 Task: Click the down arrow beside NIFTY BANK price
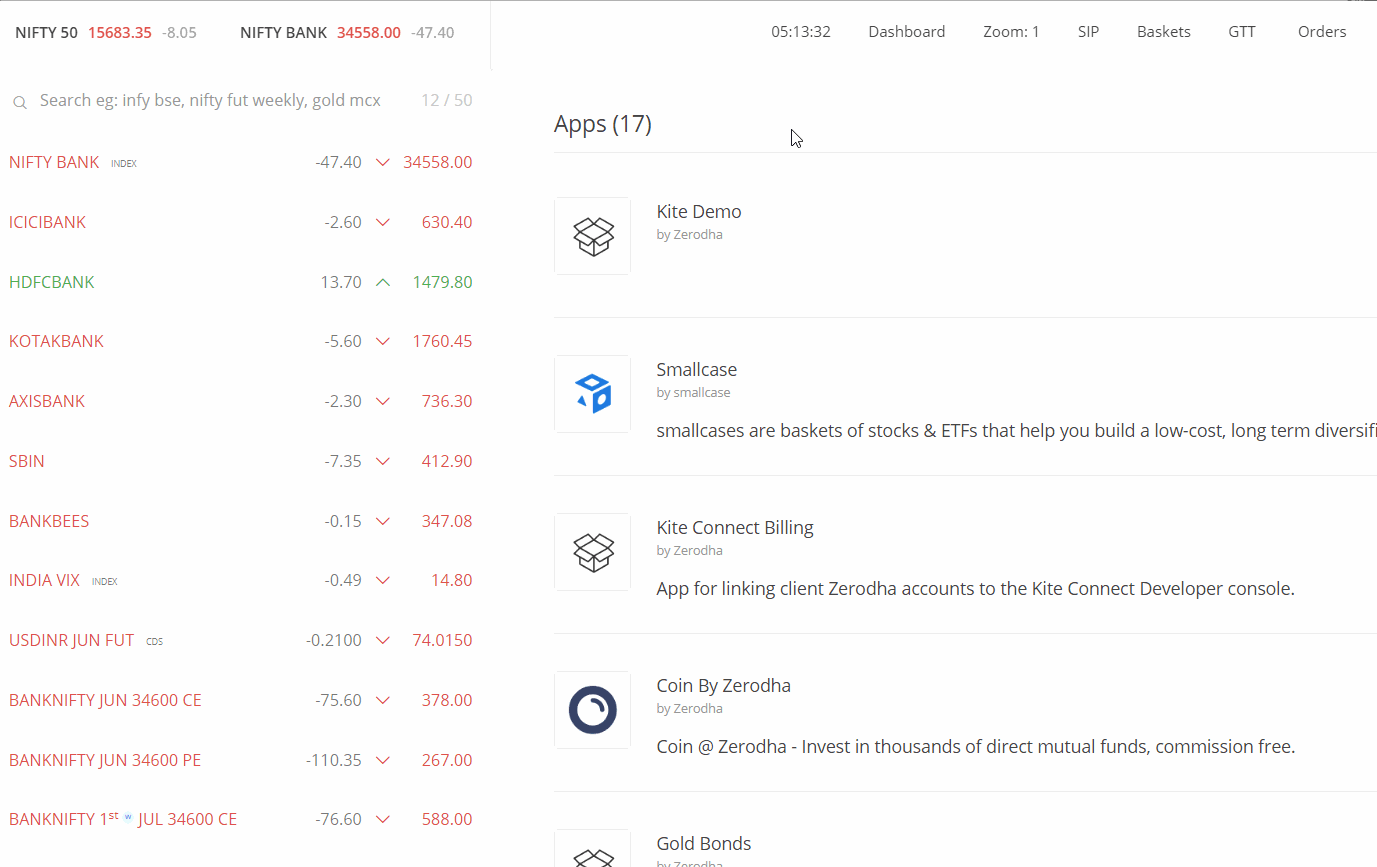click(382, 162)
